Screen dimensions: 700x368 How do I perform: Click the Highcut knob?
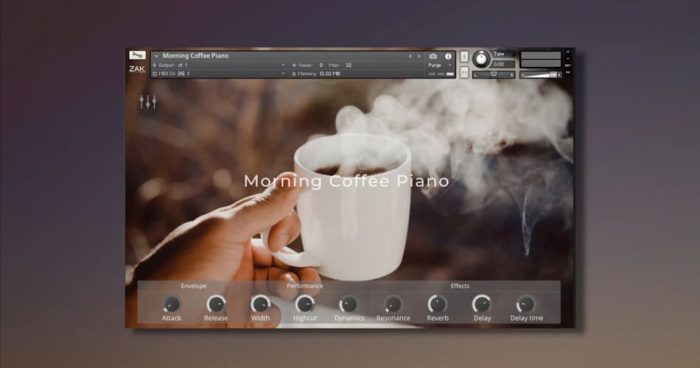coord(305,305)
